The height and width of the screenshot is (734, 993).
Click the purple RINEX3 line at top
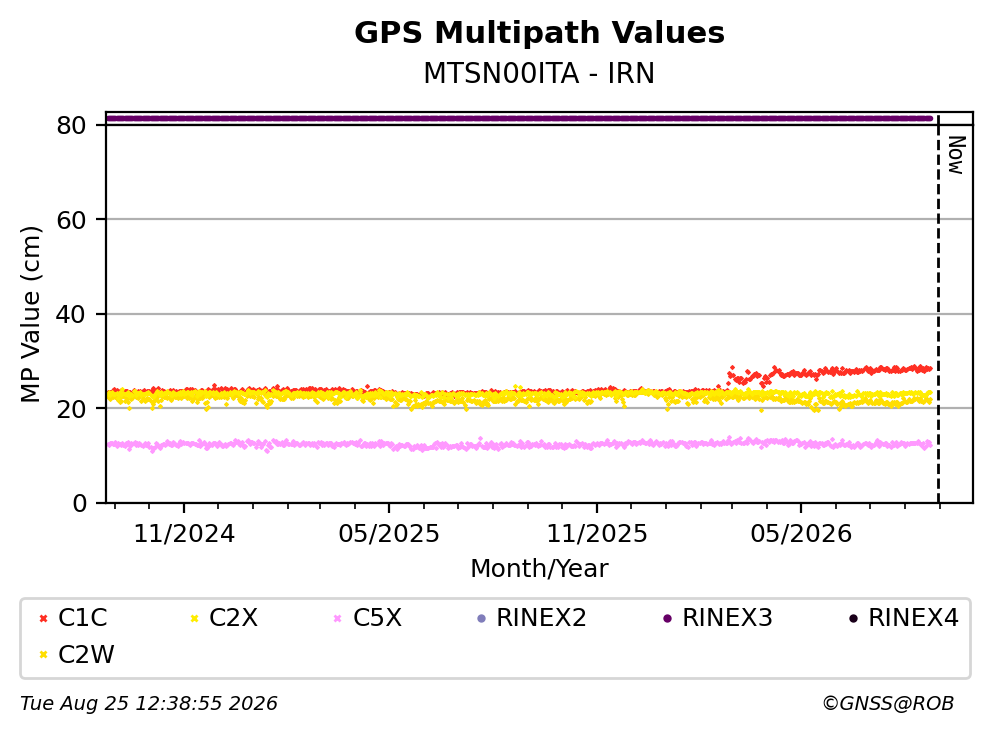519,118
